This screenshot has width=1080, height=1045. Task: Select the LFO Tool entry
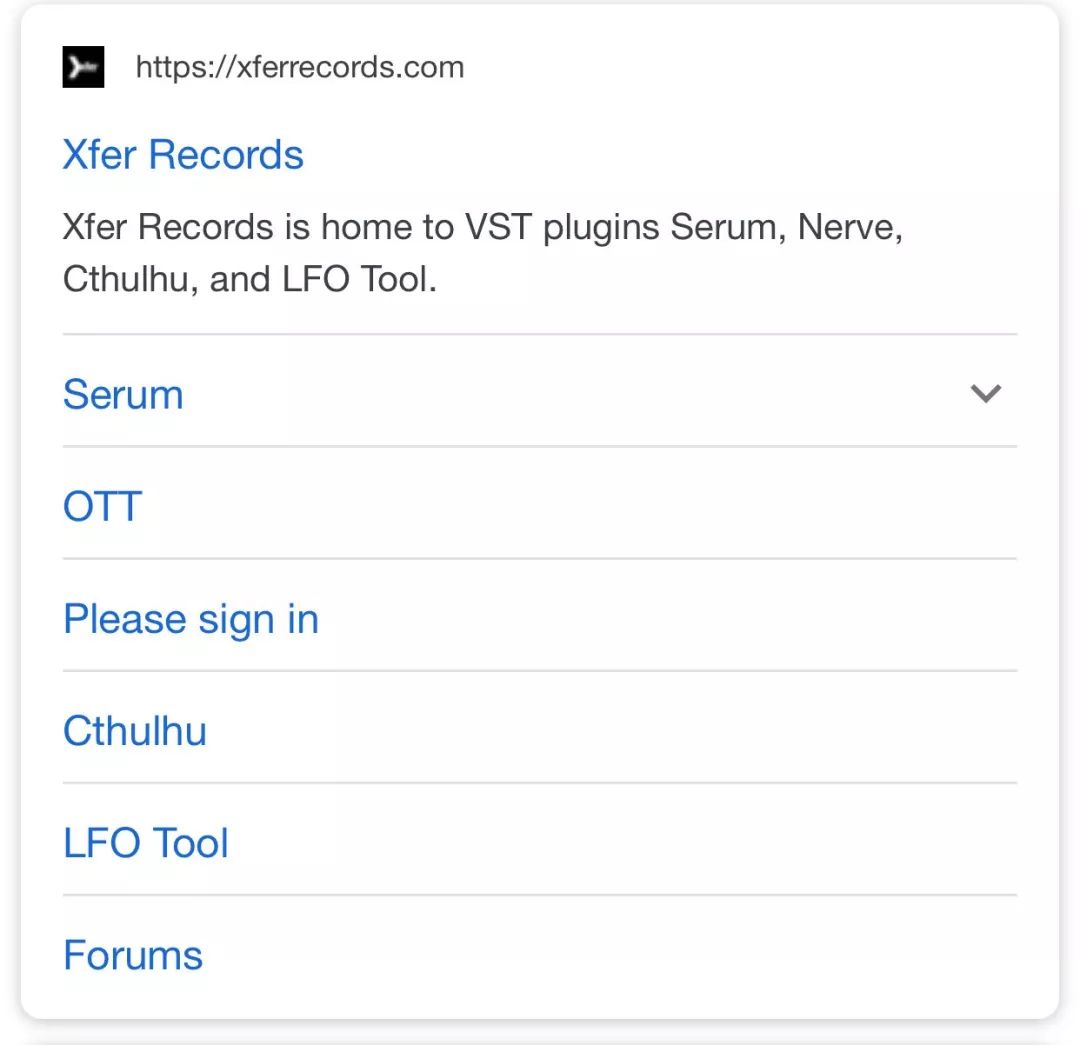point(145,843)
